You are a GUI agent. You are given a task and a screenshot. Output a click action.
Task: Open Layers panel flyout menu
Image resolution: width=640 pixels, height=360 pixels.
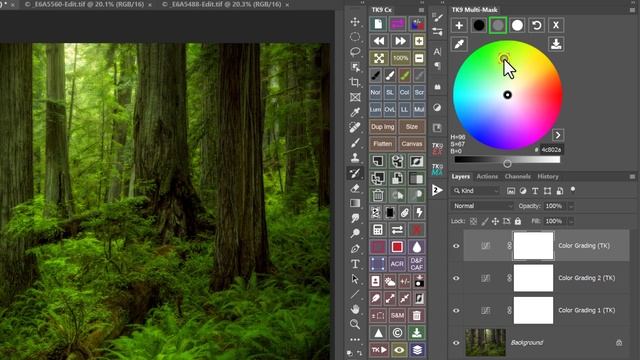(x=632, y=176)
